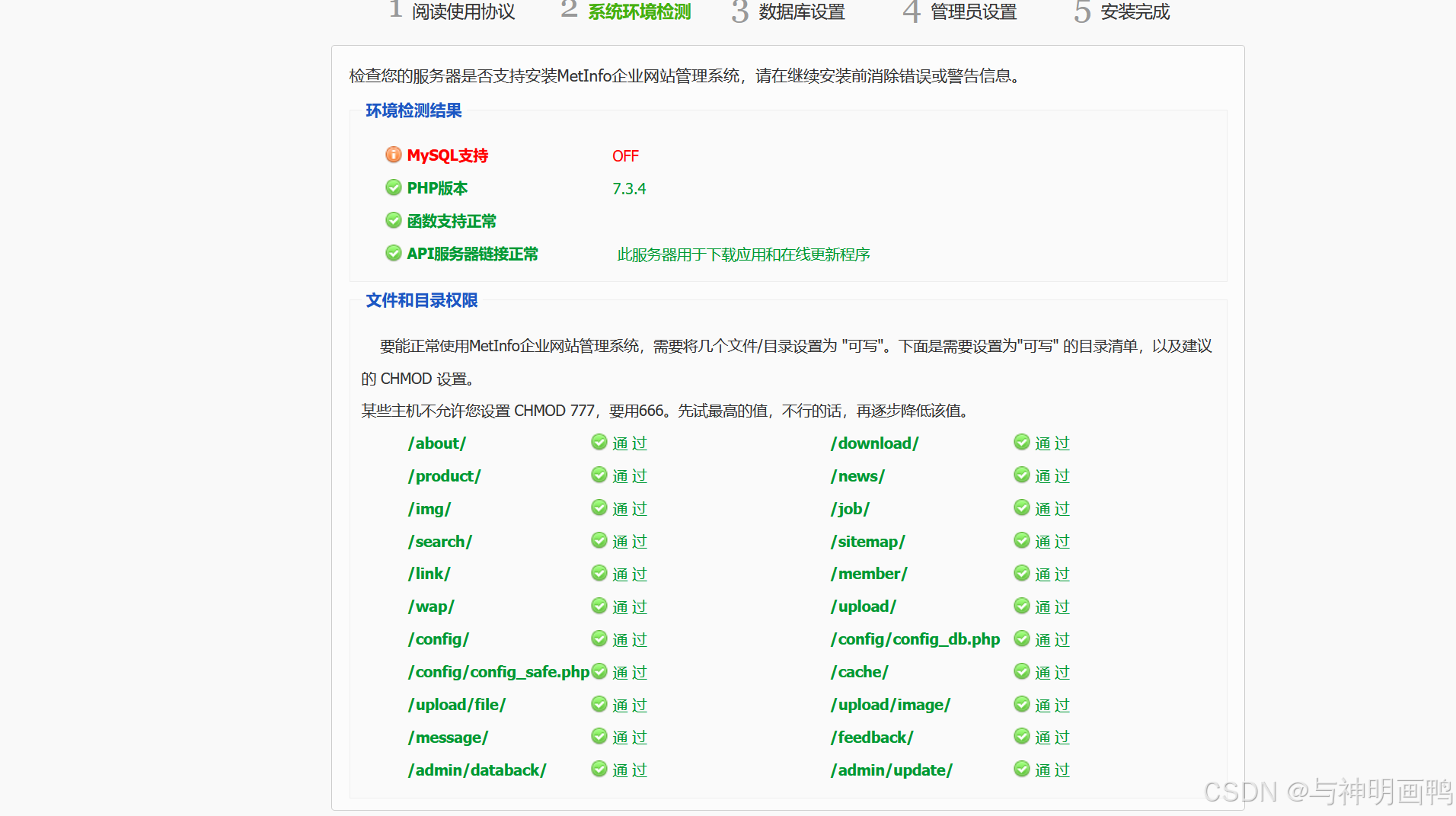Click the /img/ directory name

pos(429,509)
